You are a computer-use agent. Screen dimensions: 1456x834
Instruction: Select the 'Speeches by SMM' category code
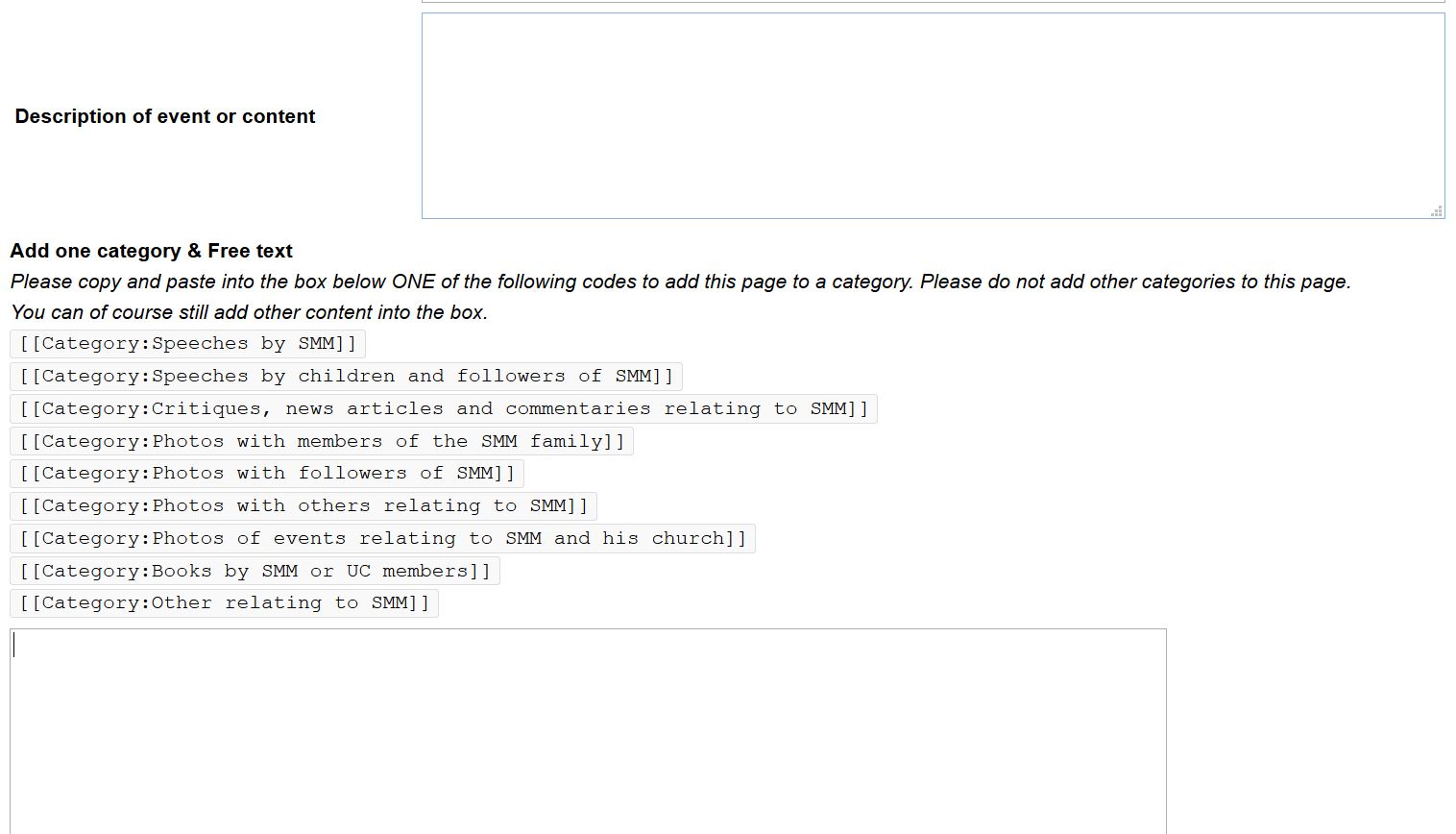point(187,344)
